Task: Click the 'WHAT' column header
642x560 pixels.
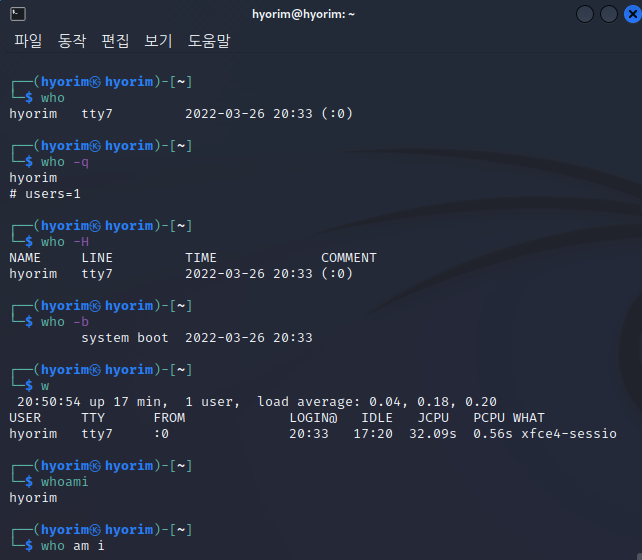Action: click(x=529, y=418)
